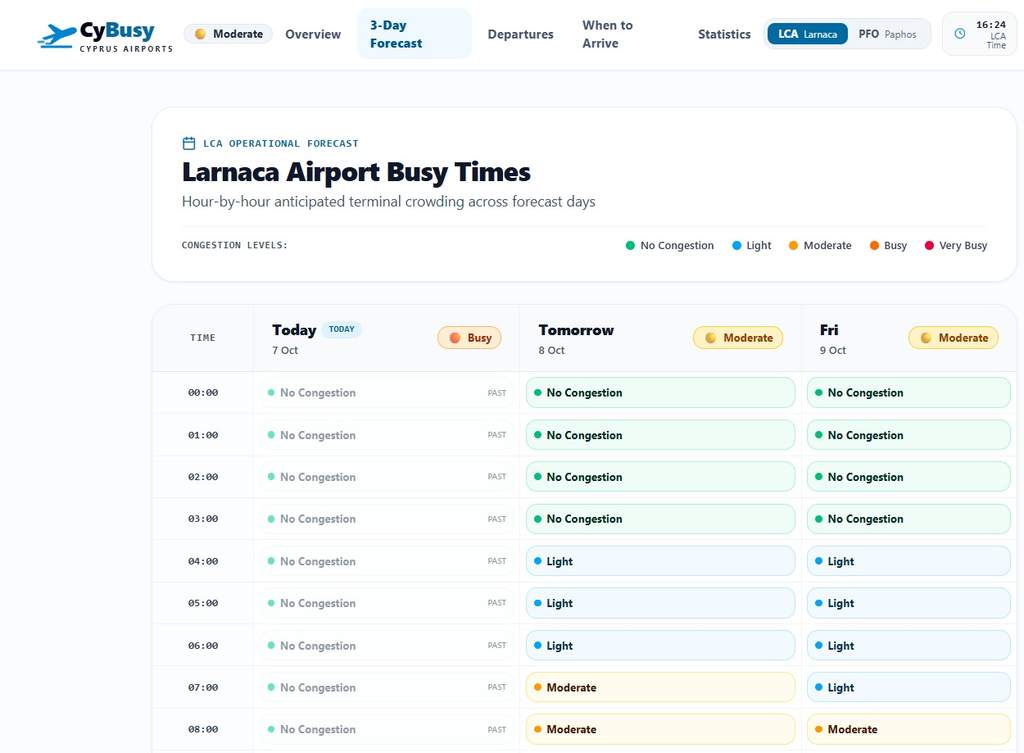The width and height of the screenshot is (1024, 753).
Task: Click the green No Congestion legend dot
Action: (x=630, y=246)
